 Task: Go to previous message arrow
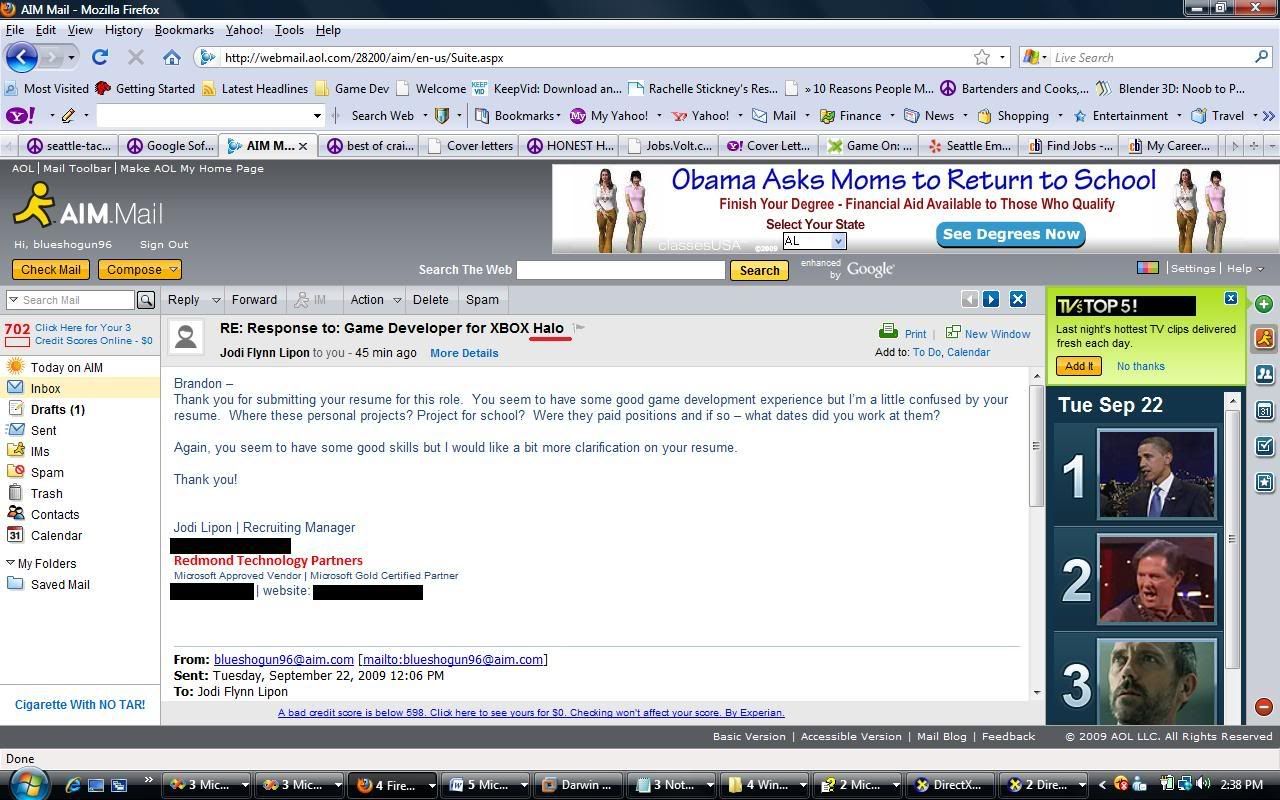tap(969, 299)
